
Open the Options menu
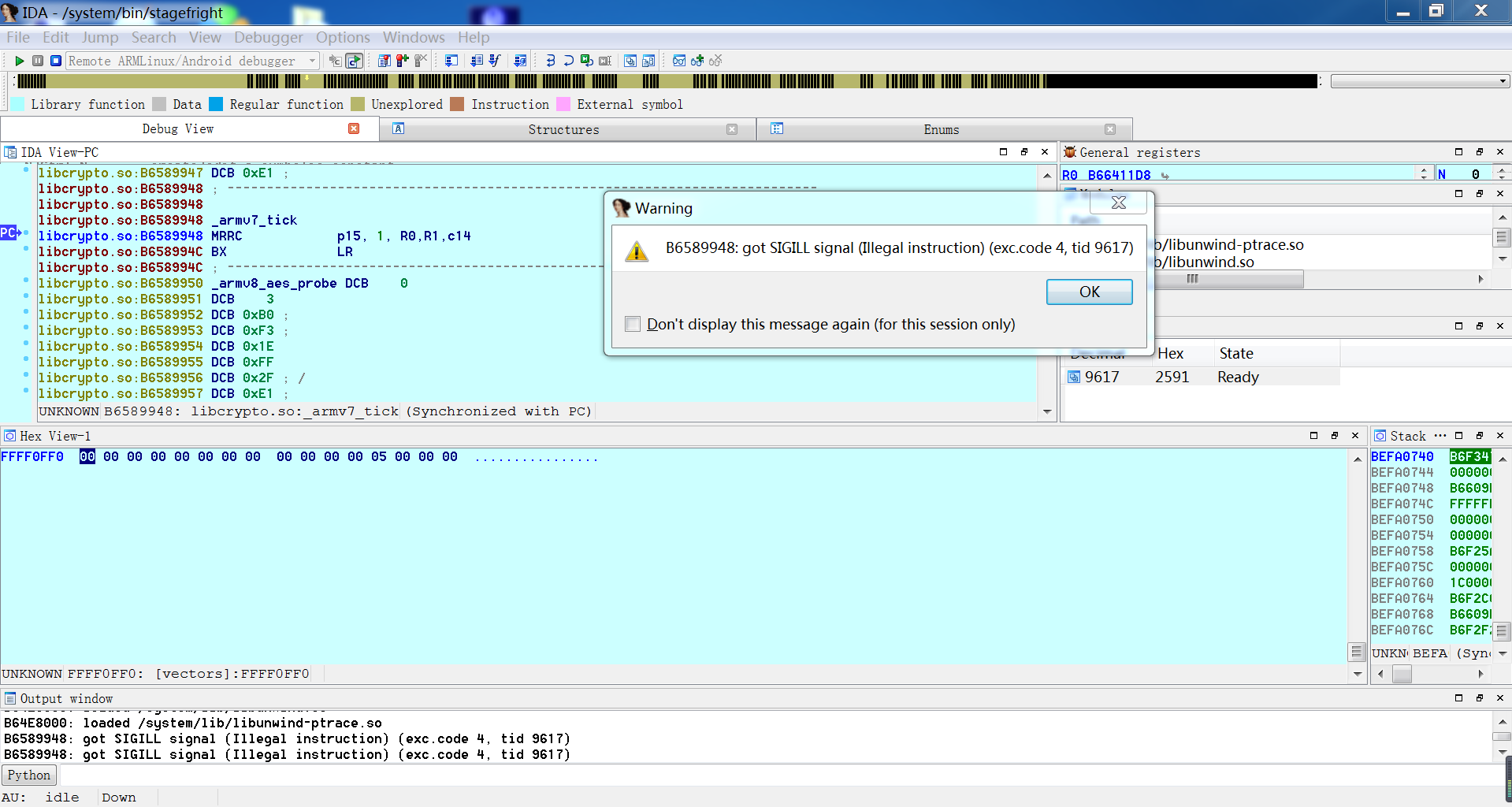click(x=343, y=37)
